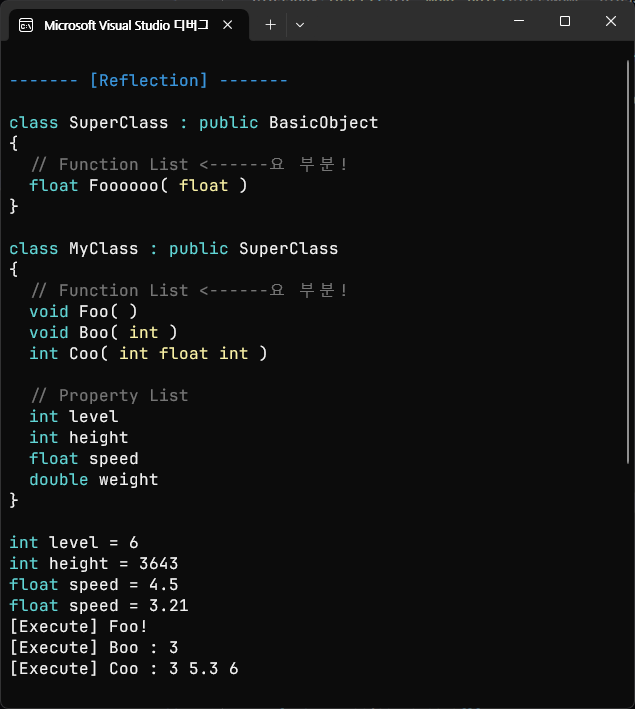The height and width of the screenshot is (709, 635).
Task: Expand the new tab profile dropdown chevron
Action: click(300, 25)
